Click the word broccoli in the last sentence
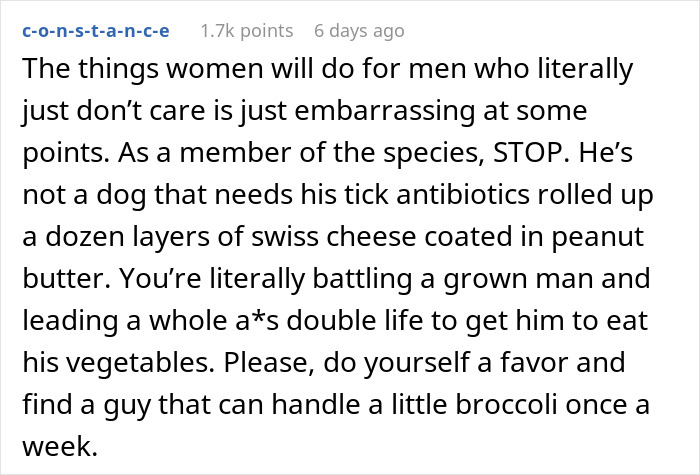Screen dimensions: 700x475 (x=506, y=404)
